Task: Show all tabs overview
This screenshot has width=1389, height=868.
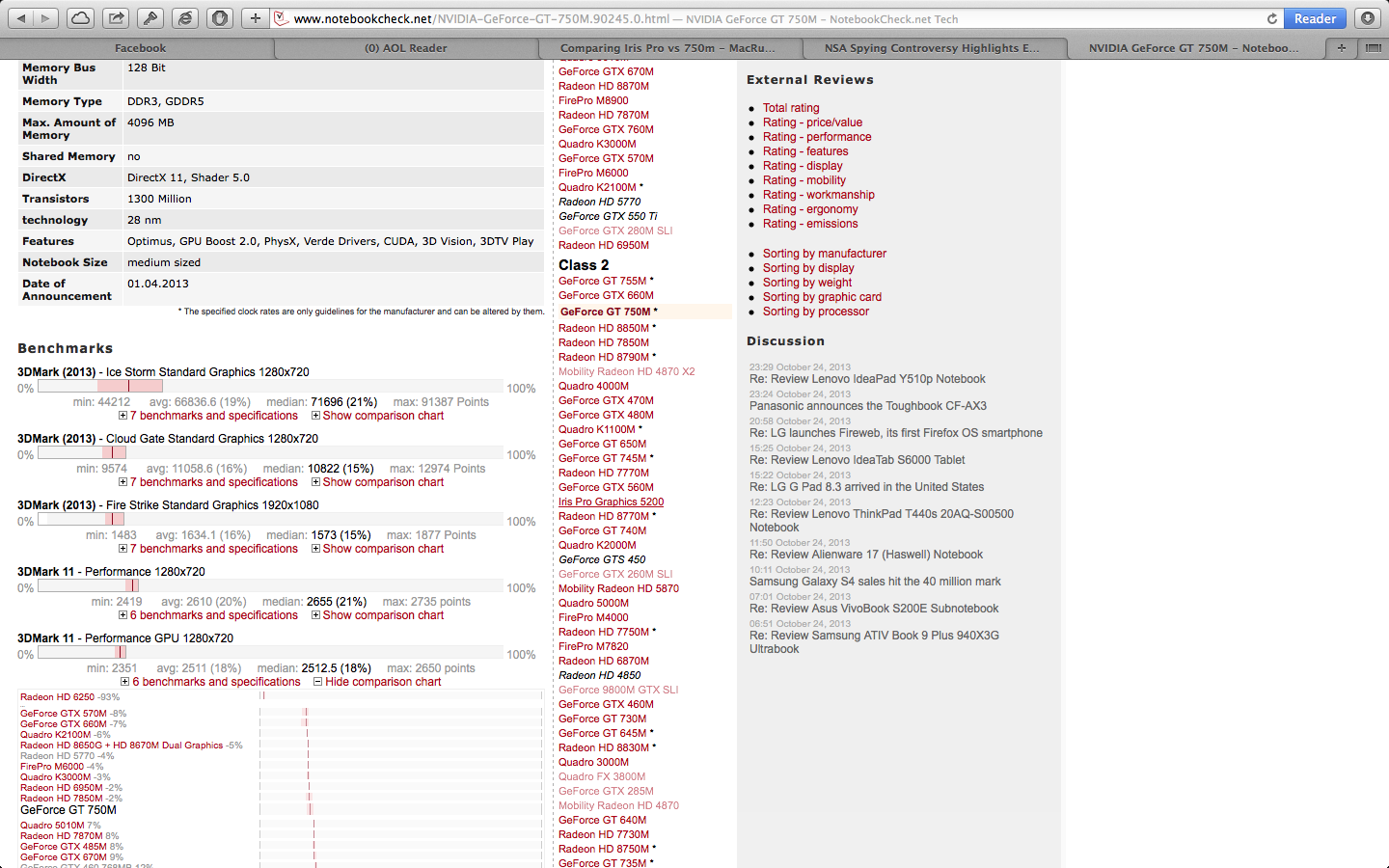Action: pyautogui.click(x=1373, y=47)
